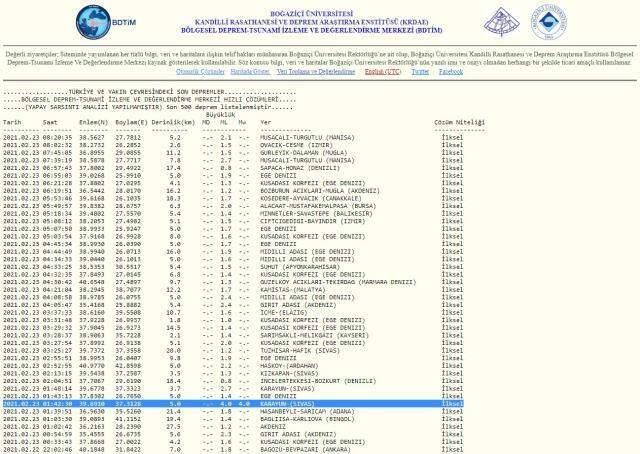The image size is (640, 454).
Task: Click 'SUHUT (AFYONKARAHISAR)' location text
Action: (x=300, y=267)
